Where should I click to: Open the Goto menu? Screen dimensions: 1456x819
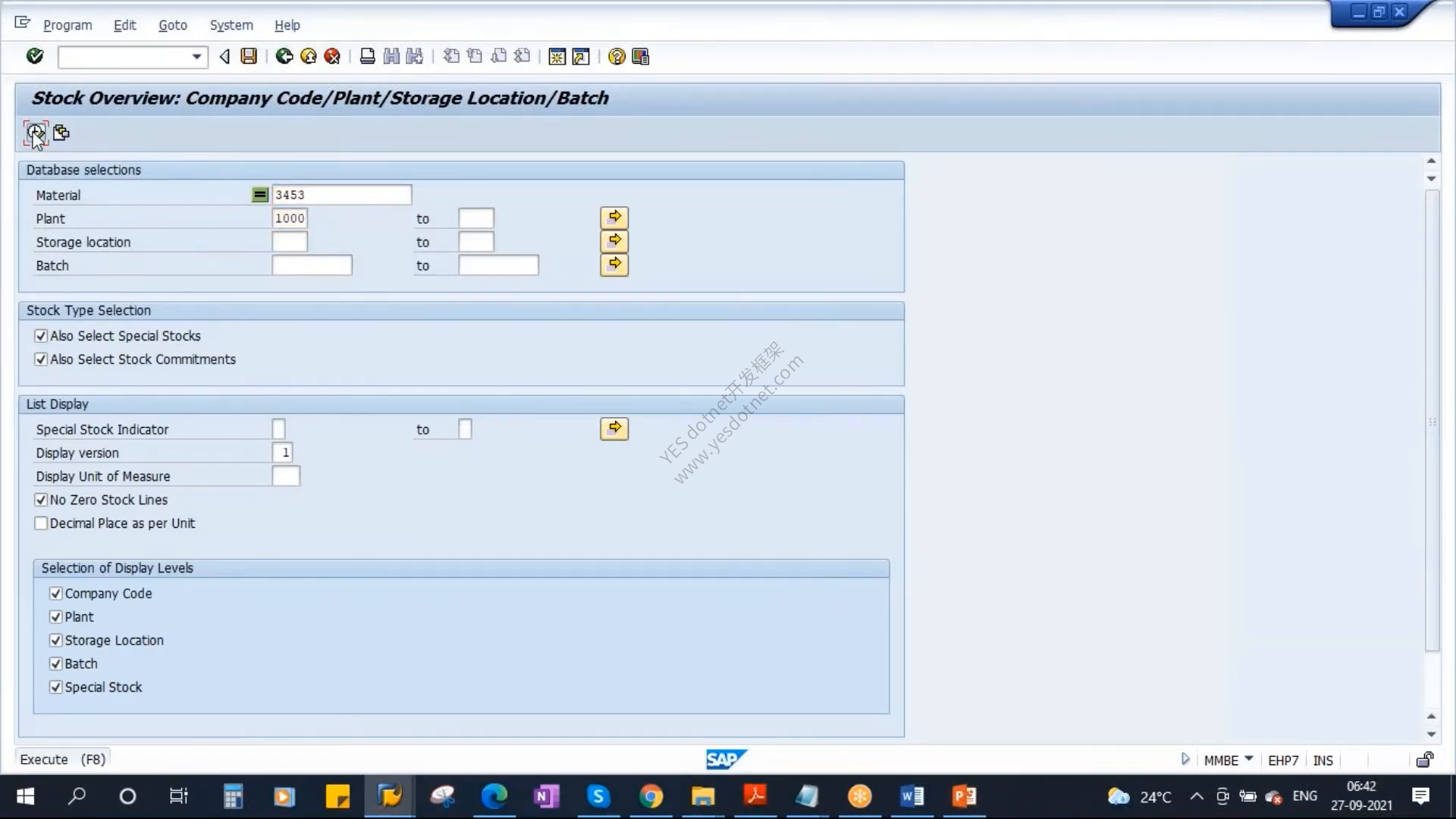[173, 25]
